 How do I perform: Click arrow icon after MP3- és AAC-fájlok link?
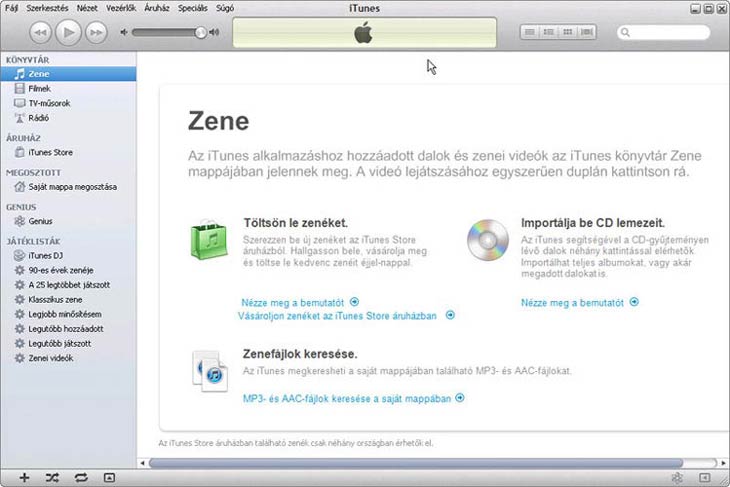click(x=460, y=398)
